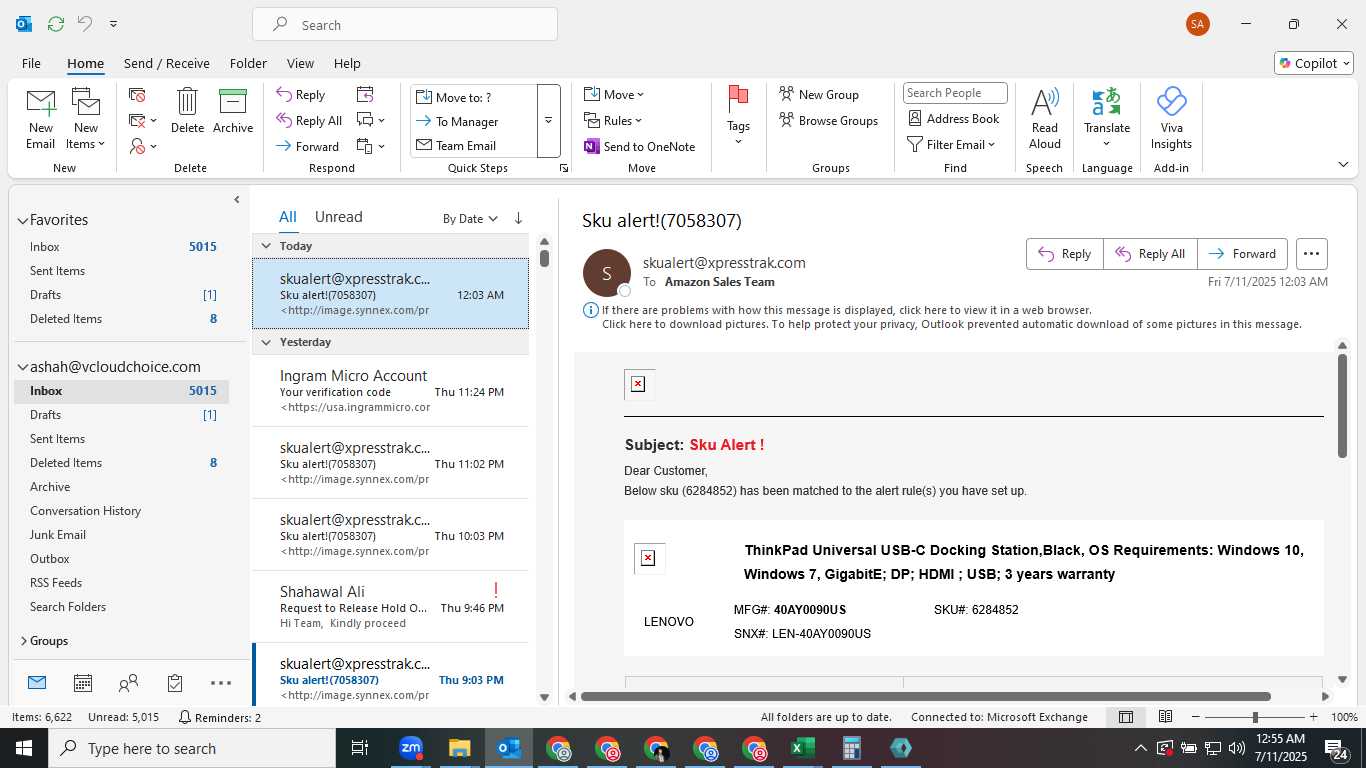Open Tasks view icon
This screenshot has width=1366, height=768.
175,683
